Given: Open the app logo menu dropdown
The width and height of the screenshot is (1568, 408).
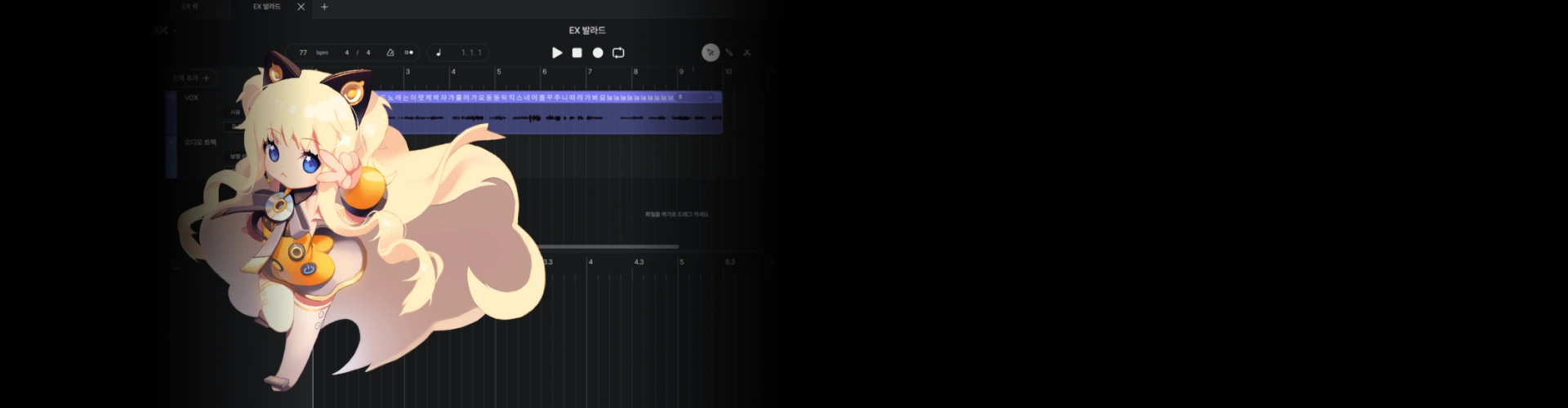Looking at the screenshot, I should [163, 30].
